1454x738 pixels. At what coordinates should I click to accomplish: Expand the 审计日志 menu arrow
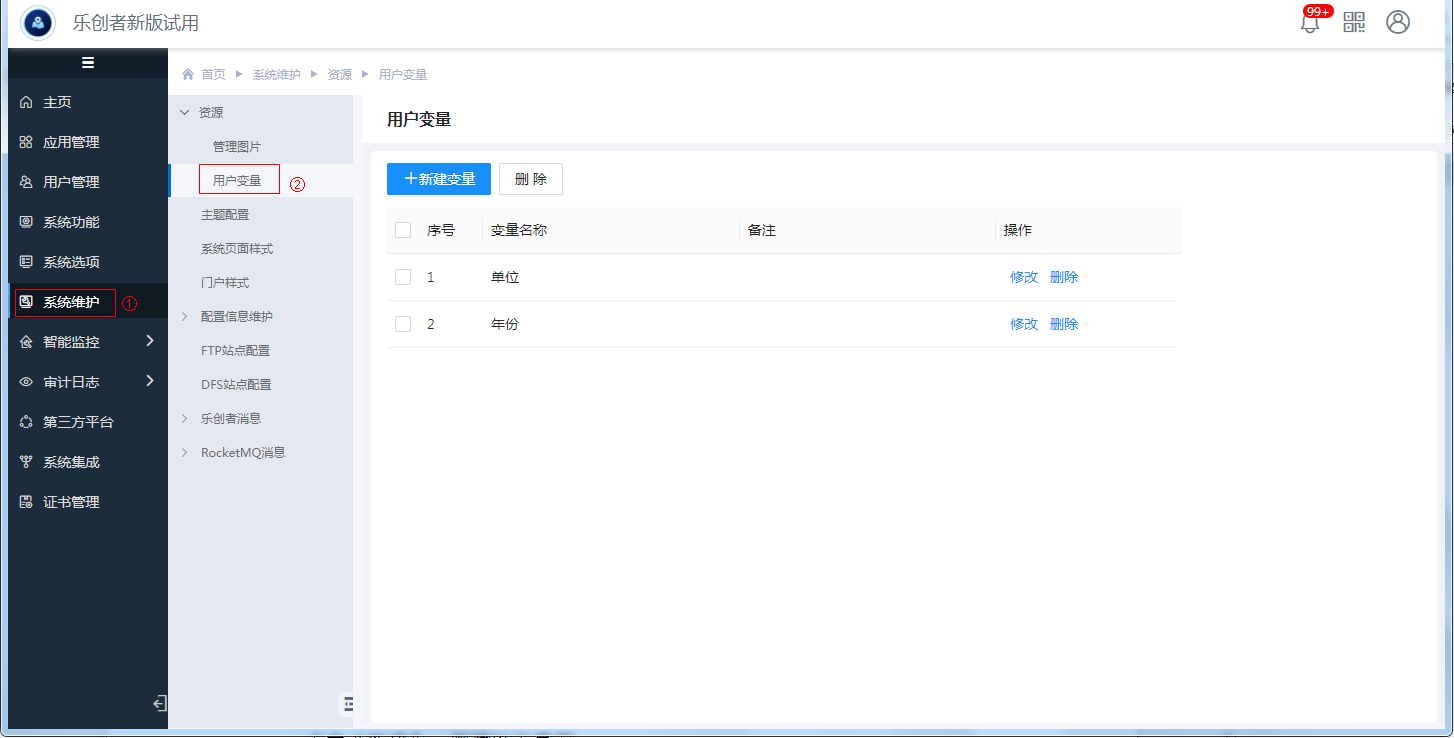150,381
